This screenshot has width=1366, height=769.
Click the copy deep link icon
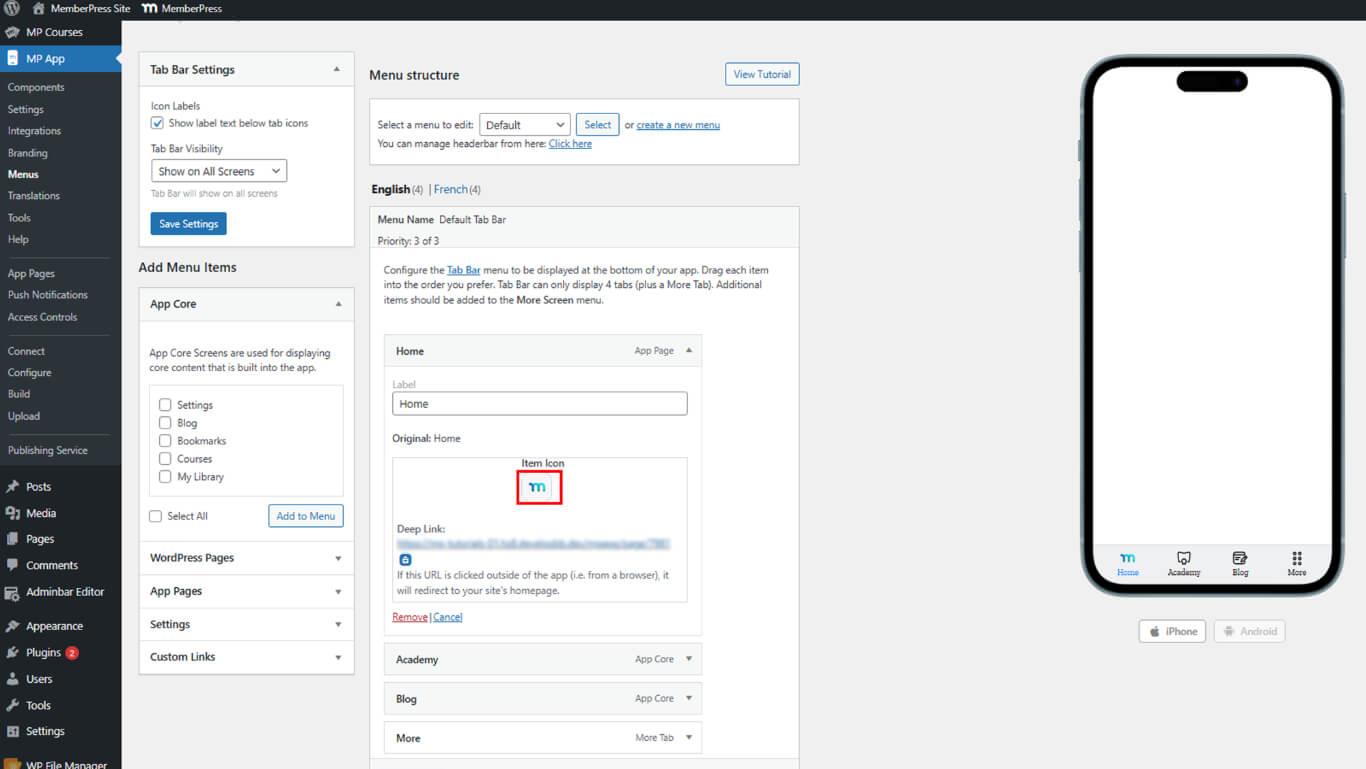405,560
